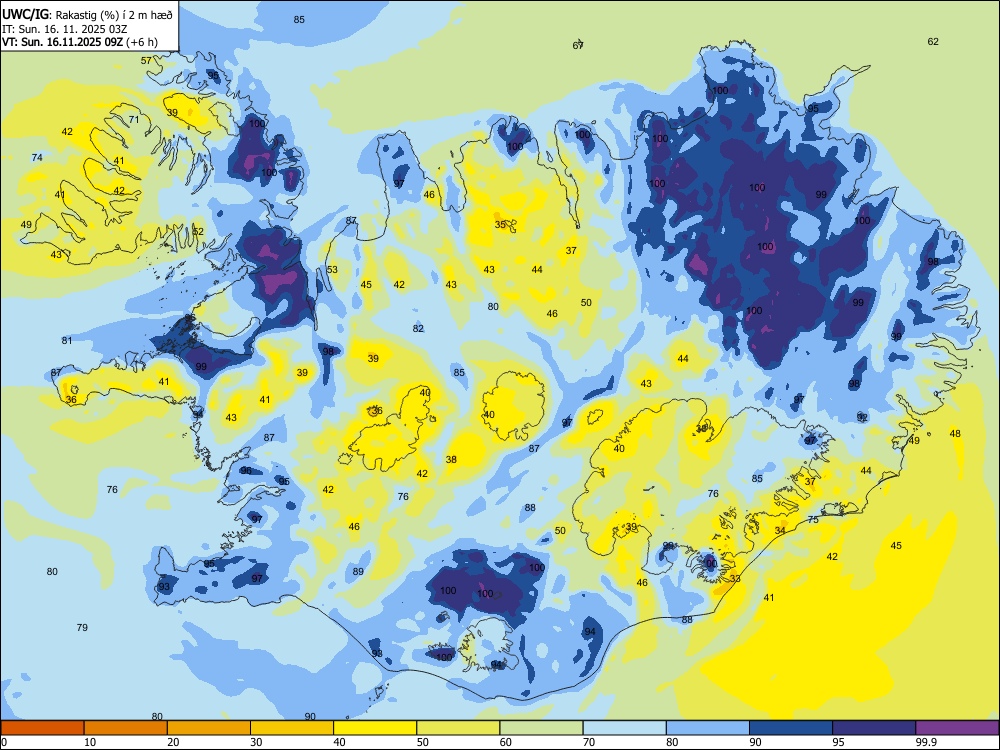Click the 'UWC/IG: Rakastig (%) í 2 m hæð' title

point(87,15)
